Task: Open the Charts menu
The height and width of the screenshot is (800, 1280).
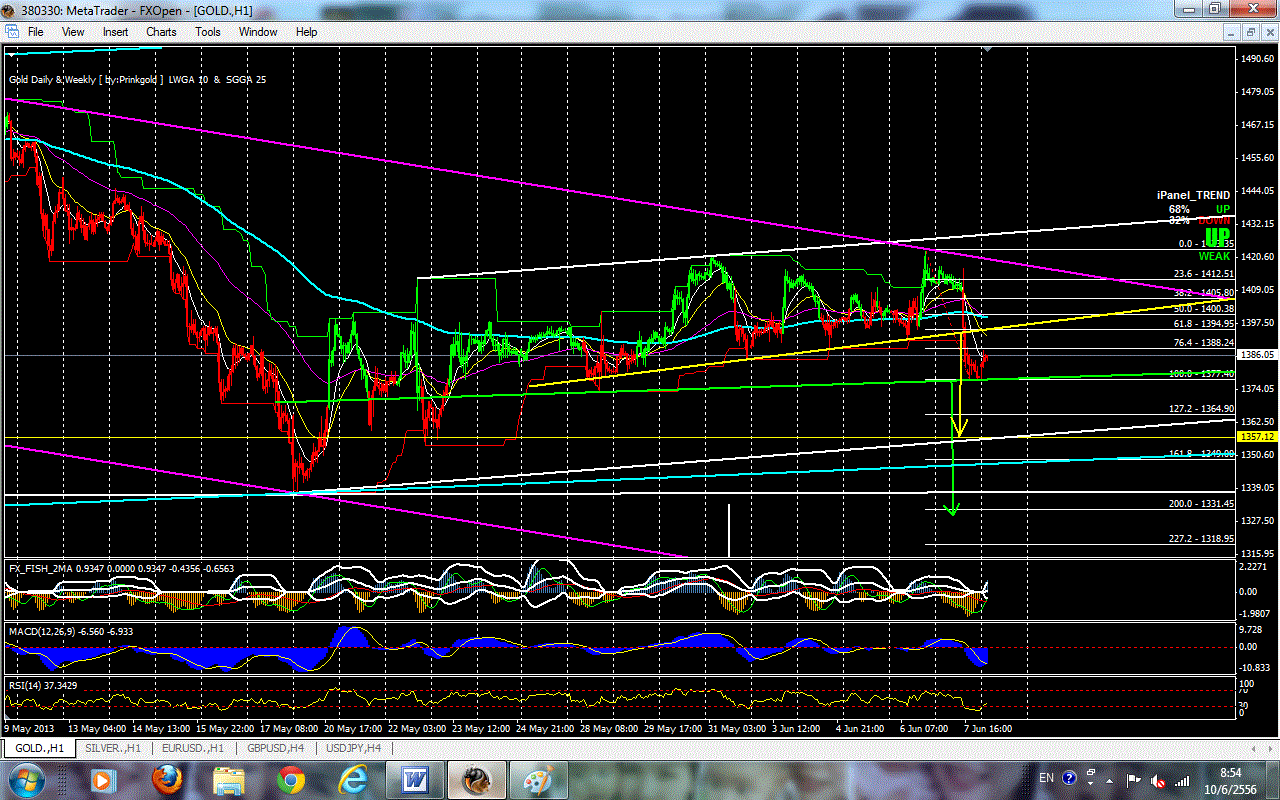Action: click(x=161, y=32)
